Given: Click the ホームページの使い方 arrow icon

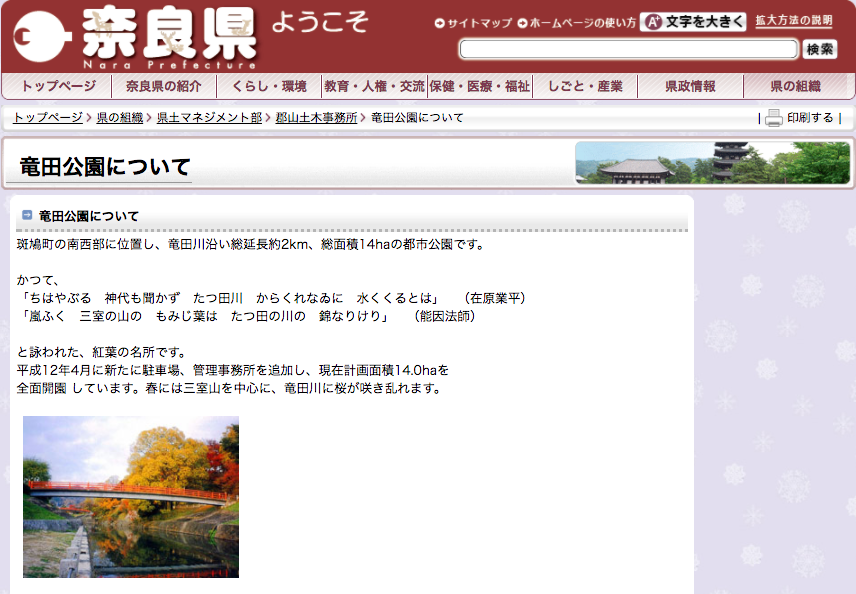Looking at the screenshot, I should click(522, 23).
